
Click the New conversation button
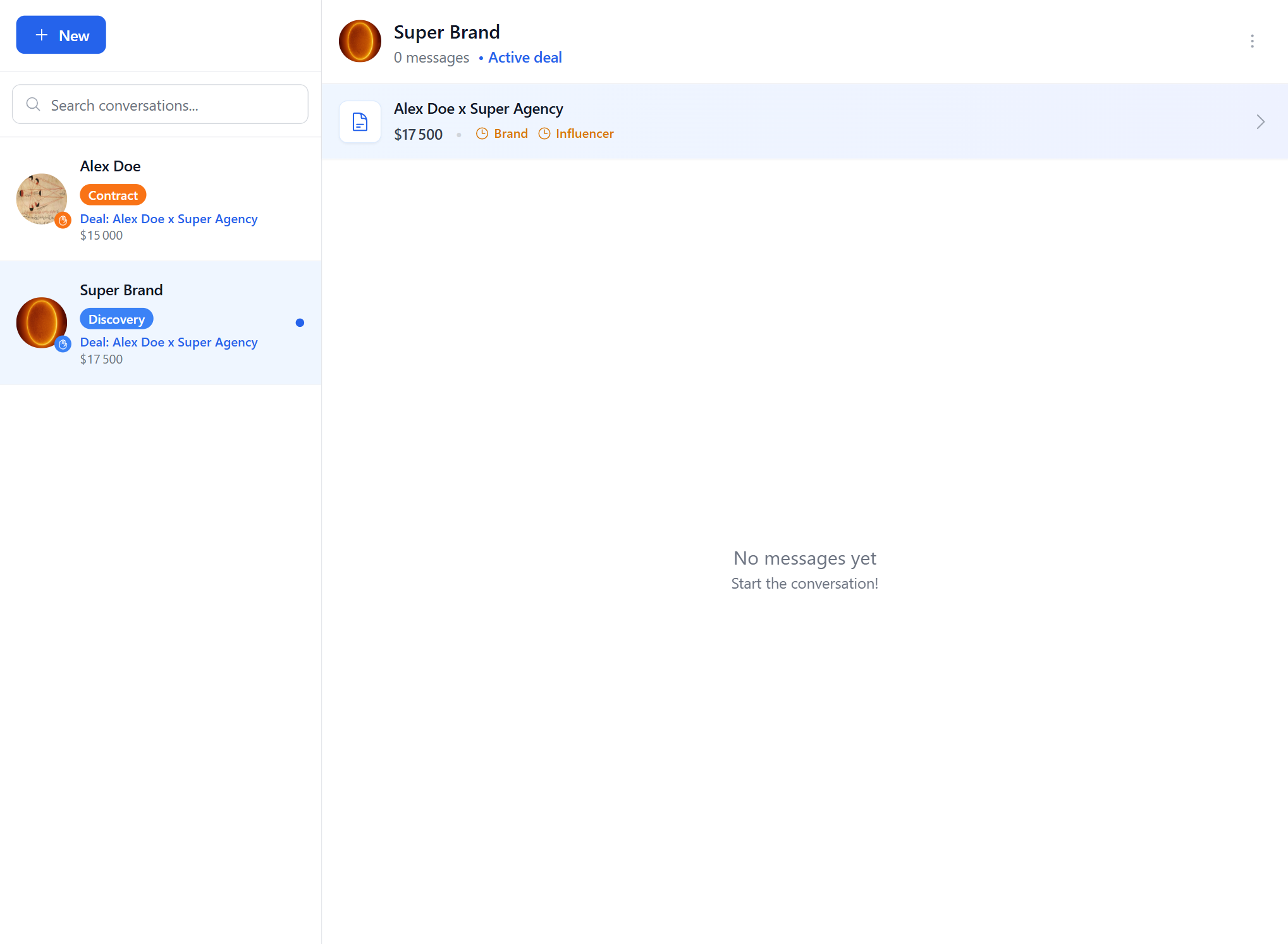click(61, 35)
